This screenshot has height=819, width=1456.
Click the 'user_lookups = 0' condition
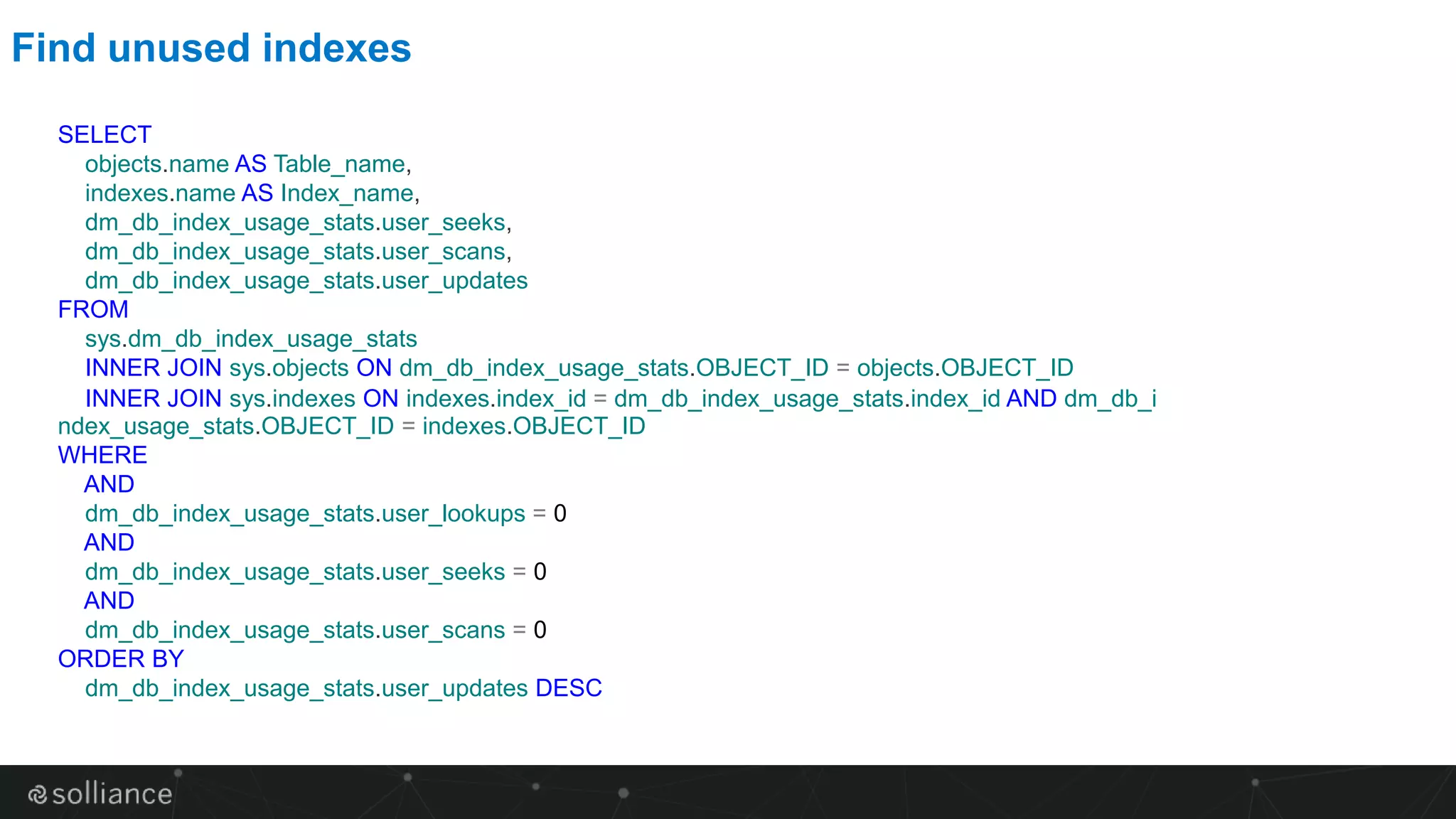326,514
